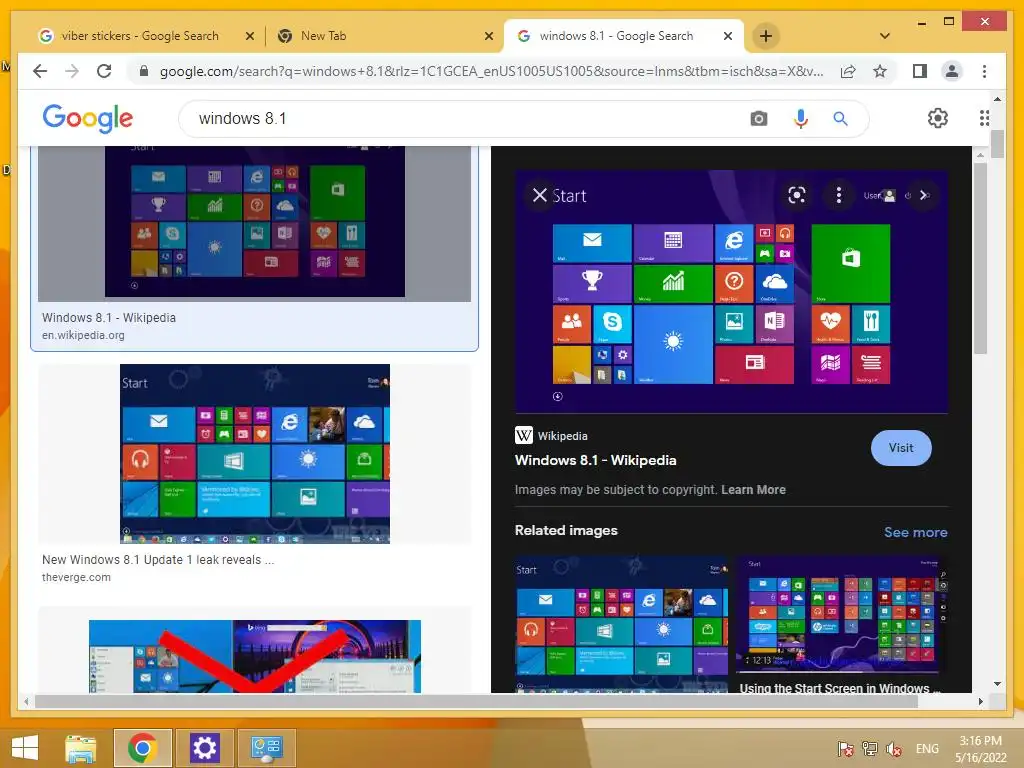1024x768 pixels.
Task: Open the Windows Start button
Action: (x=25, y=748)
